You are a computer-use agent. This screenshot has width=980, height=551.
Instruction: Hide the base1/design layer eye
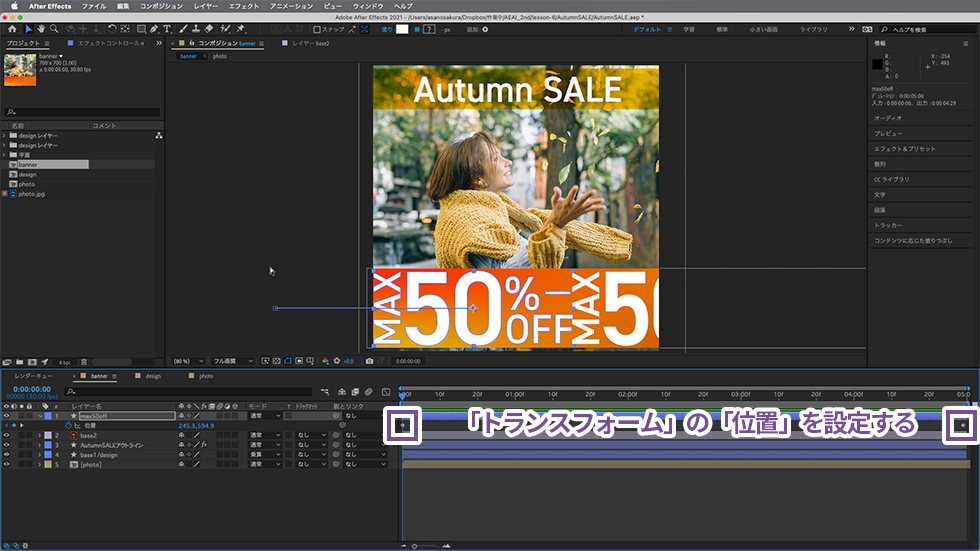(x=6, y=455)
